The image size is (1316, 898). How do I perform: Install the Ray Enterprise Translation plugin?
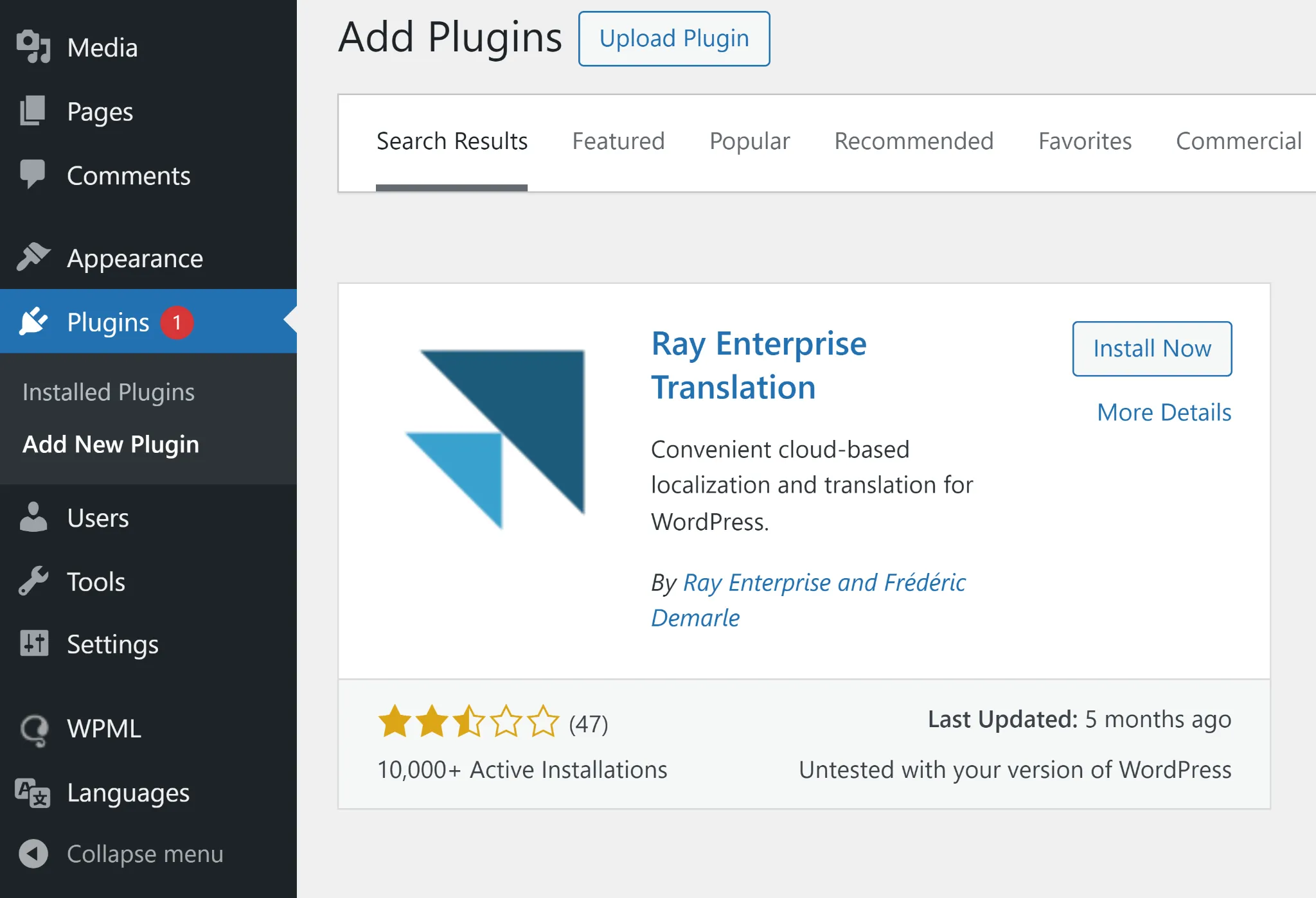click(x=1151, y=348)
